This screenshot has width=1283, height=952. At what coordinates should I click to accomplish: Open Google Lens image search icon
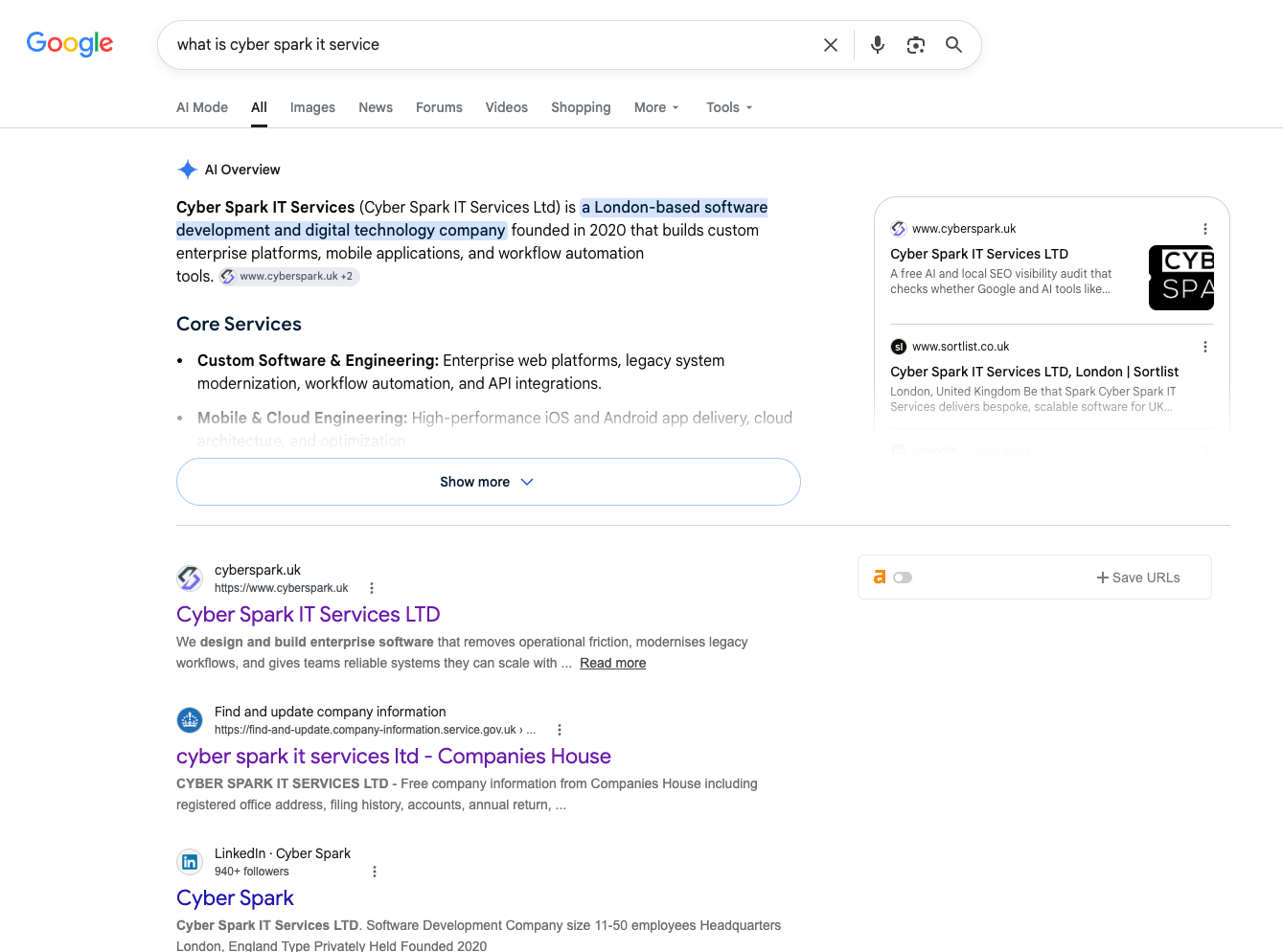point(916,45)
